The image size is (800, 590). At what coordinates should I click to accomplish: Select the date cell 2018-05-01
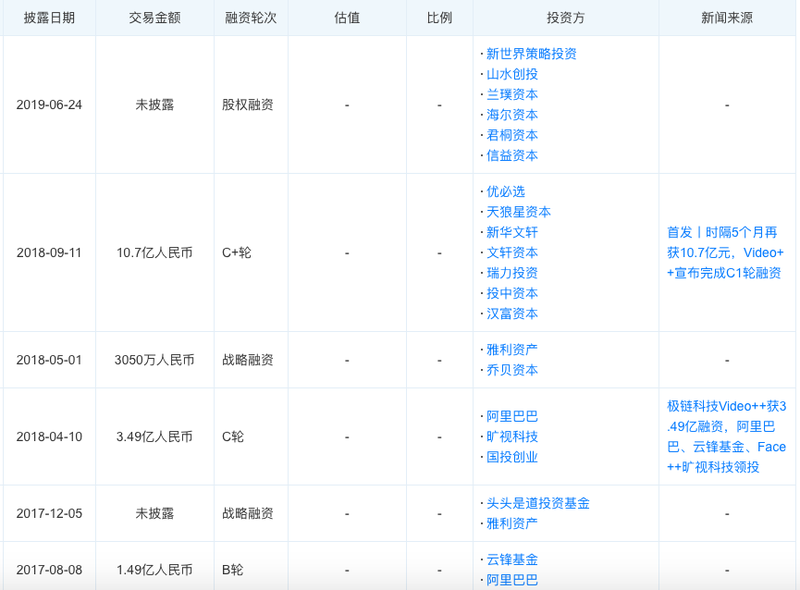click(x=49, y=360)
